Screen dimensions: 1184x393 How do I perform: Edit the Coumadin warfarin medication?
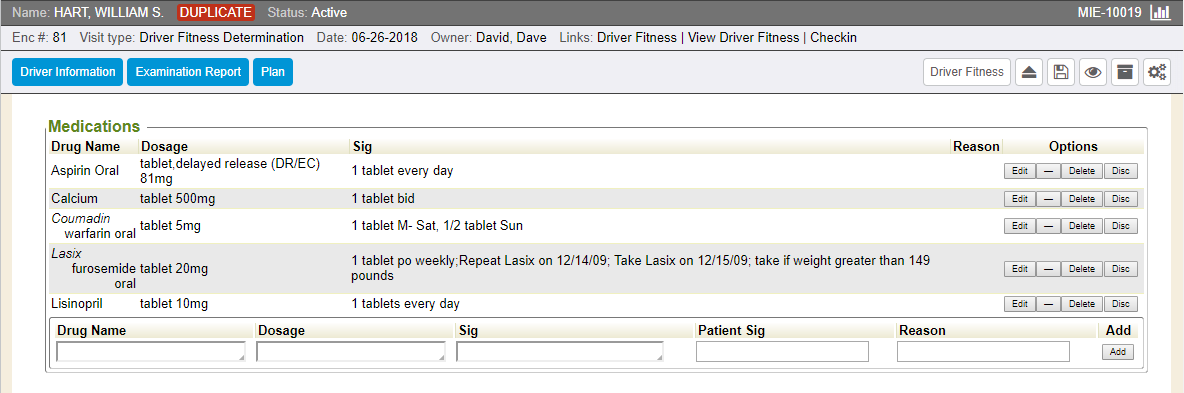(1019, 226)
